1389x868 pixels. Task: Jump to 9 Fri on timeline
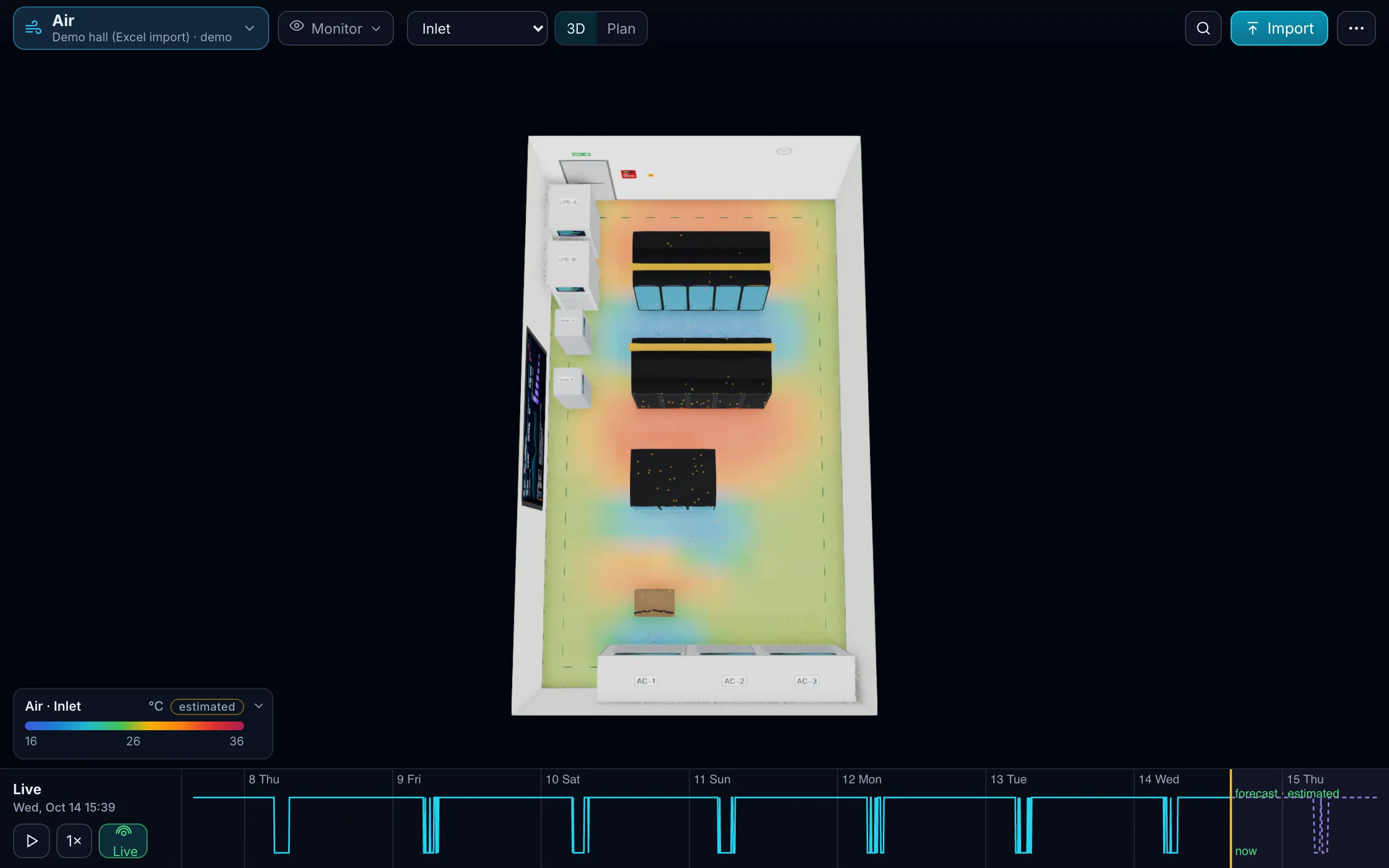click(409, 779)
